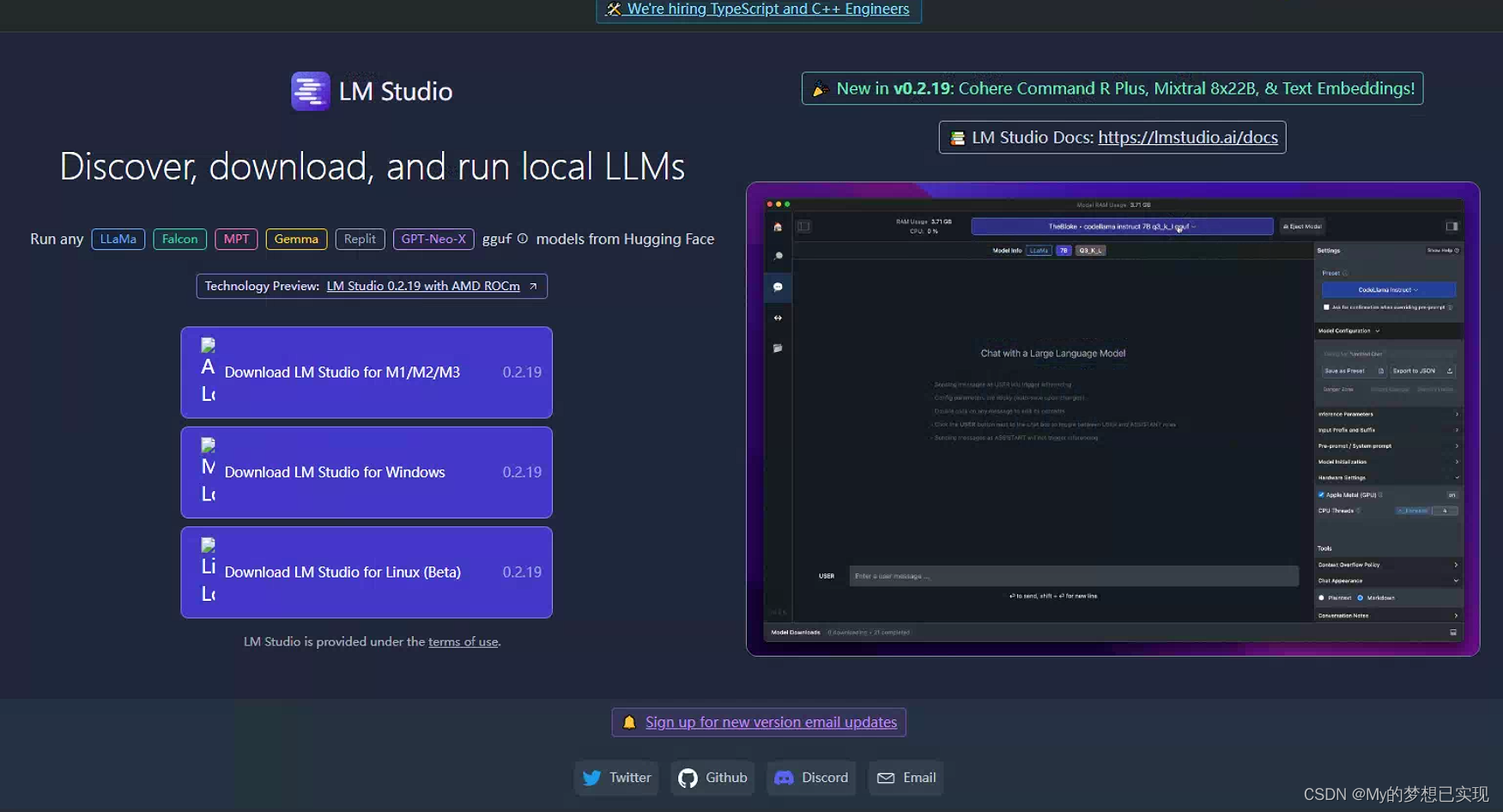Screen dimensions: 1503x812
Task: Click the Github octocat icon
Action: coord(688,778)
